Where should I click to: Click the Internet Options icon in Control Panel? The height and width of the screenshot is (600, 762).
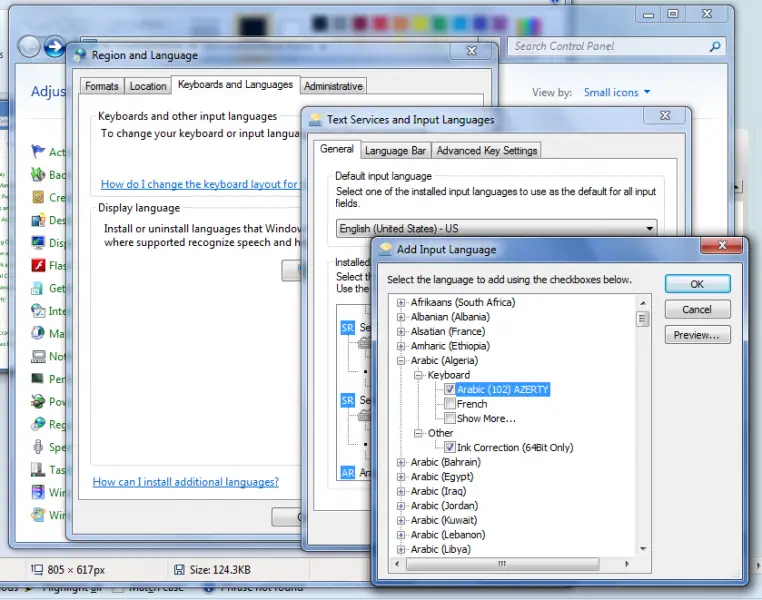[x=38, y=310]
